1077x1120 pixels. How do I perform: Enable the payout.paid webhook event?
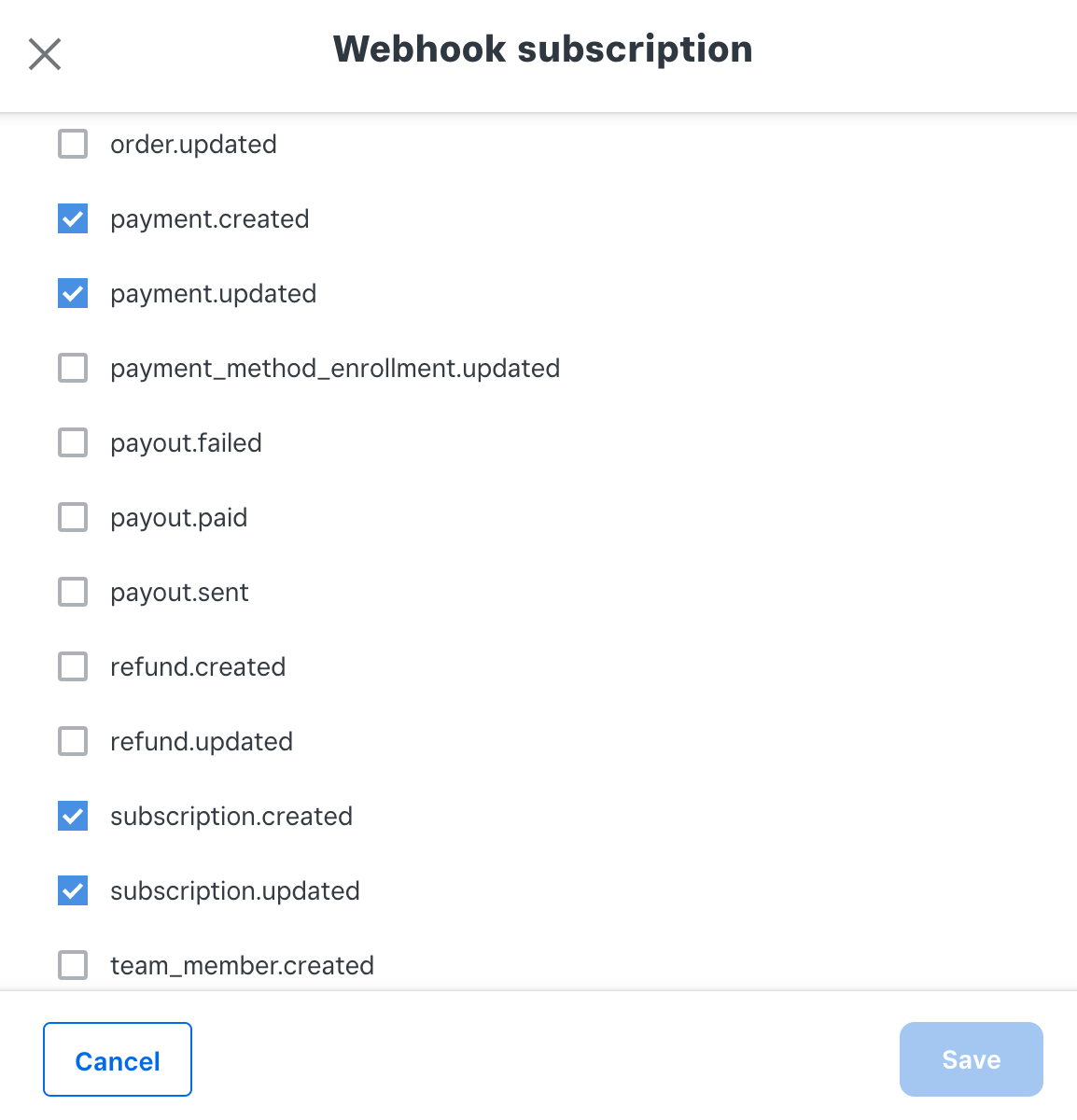coord(72,517)
